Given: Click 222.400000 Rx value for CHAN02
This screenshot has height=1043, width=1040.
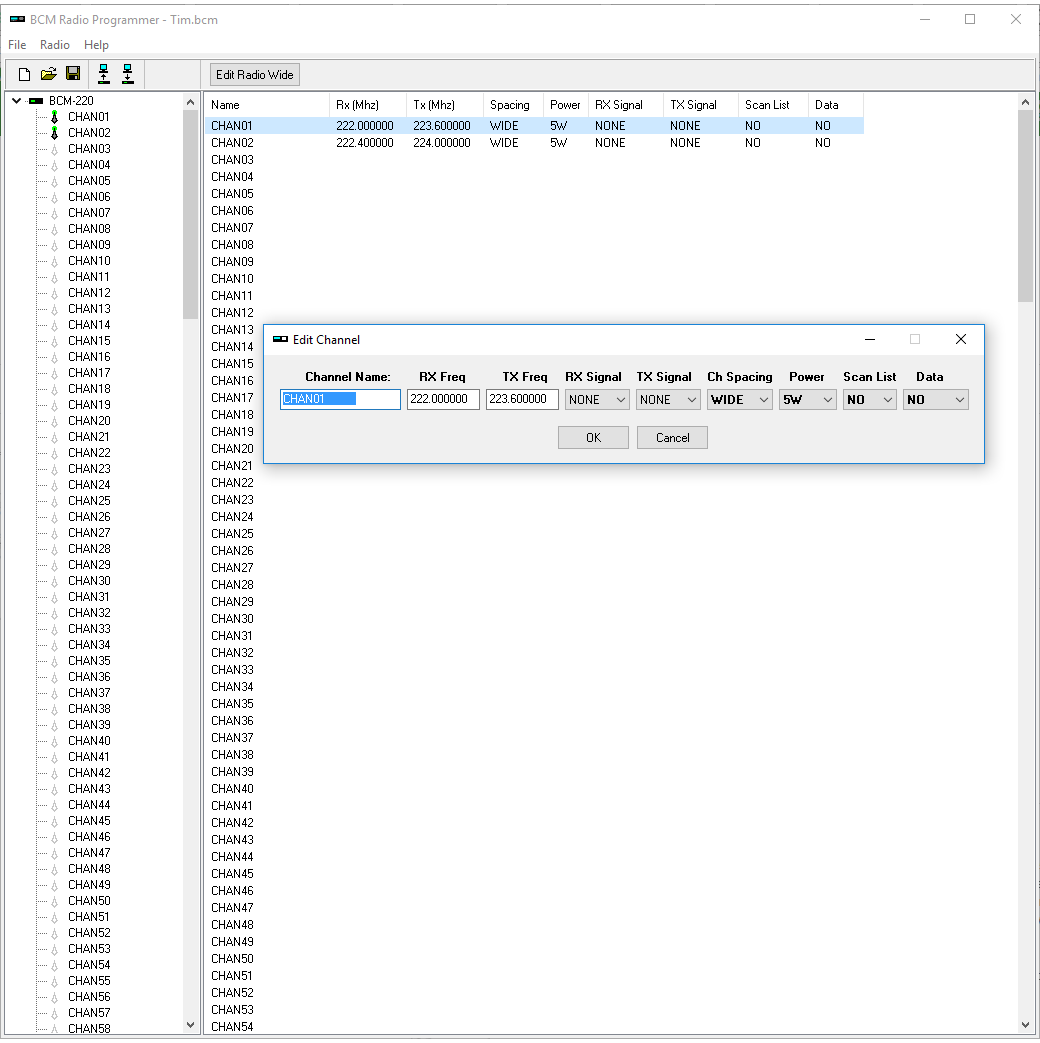Looking at the screenshot, I should point(365,143).
